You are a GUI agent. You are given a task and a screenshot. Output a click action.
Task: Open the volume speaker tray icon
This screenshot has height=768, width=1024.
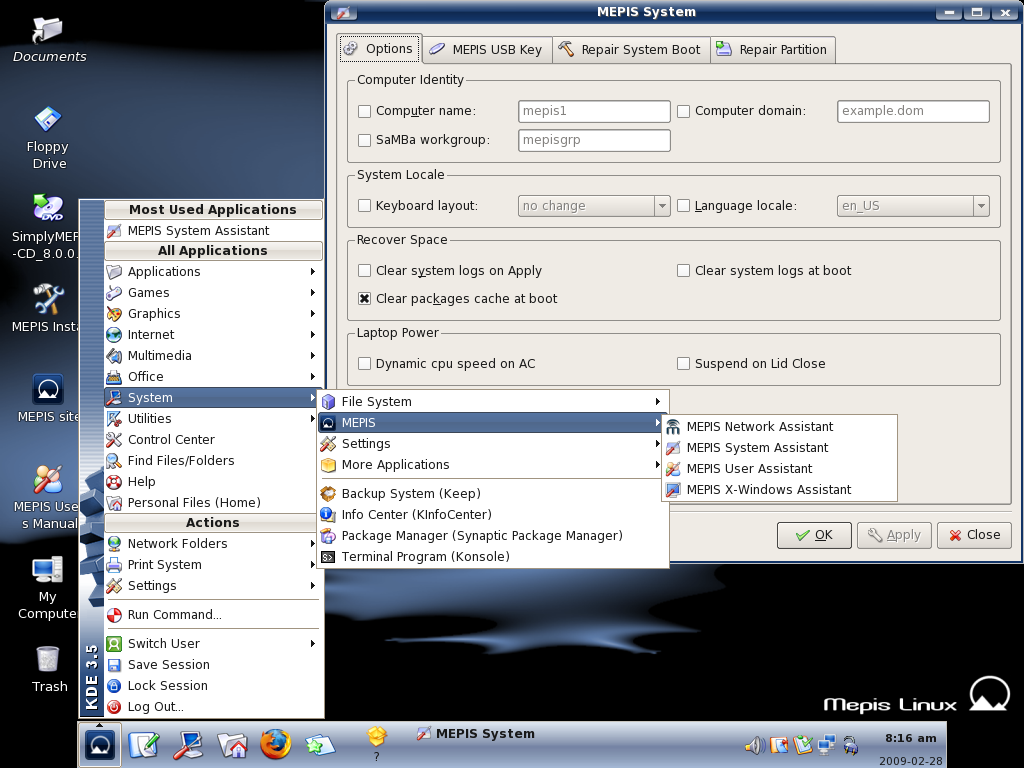755,745
